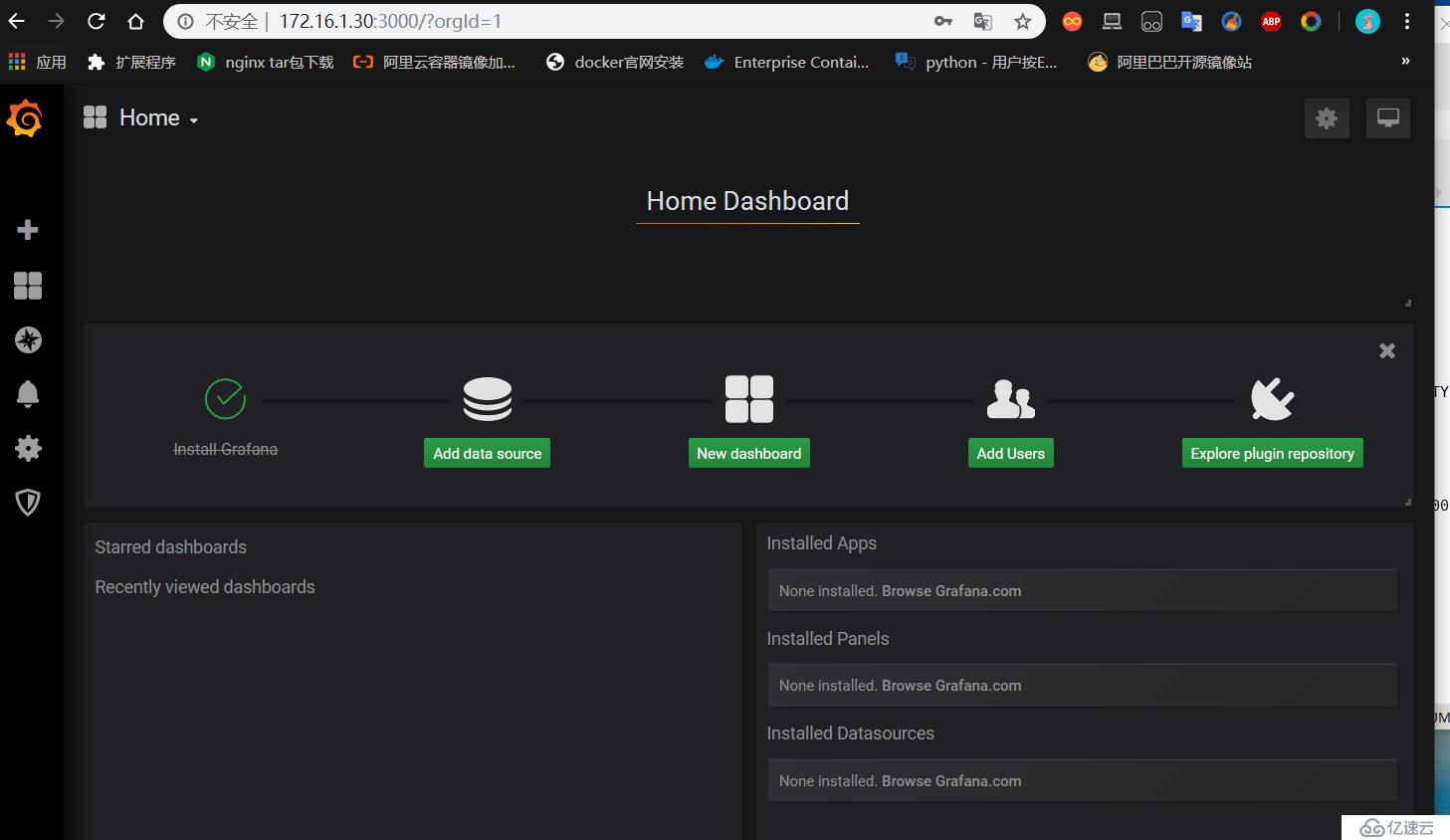Click Explore plugin repository button
Screen dimensions: 1450x840
click(x=1273, y=453)
